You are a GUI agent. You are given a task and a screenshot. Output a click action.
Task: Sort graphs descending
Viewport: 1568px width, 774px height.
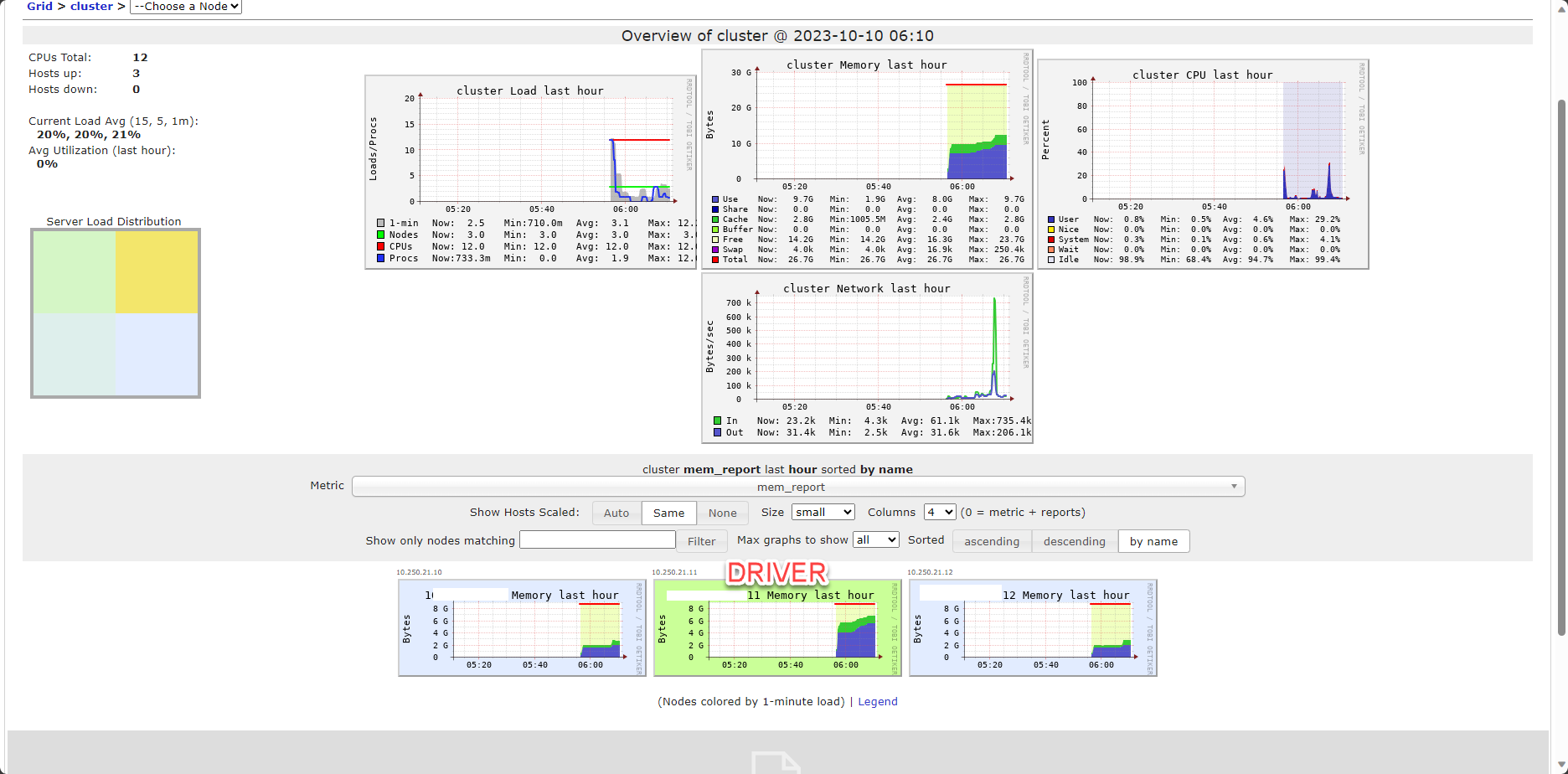coord(1073,541)
